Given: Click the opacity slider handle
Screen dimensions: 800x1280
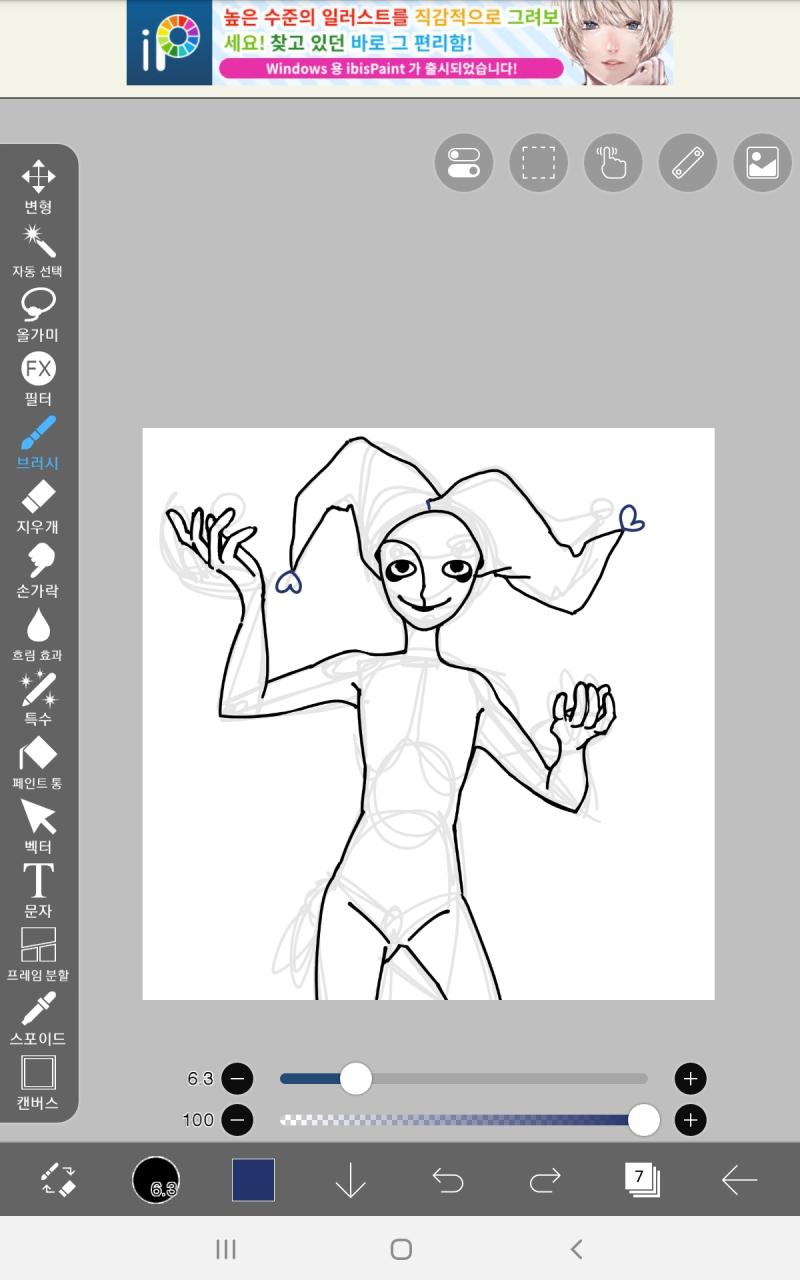Looking at the screenshot, I should (x=644, y=1120).
